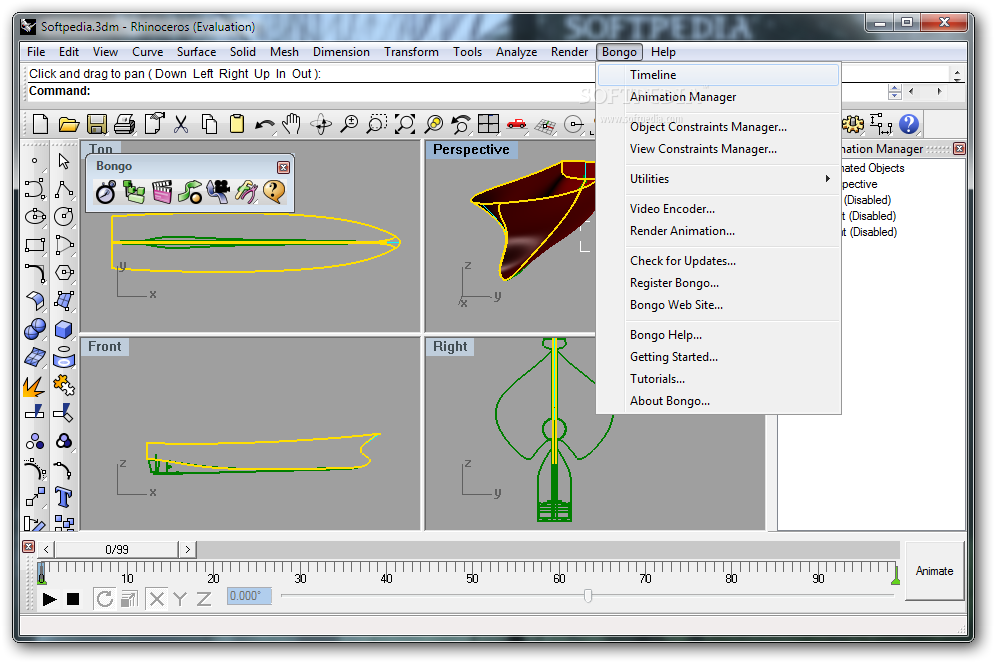Open View Constraints Manager...
This screenshot has height=663, width=995.
pyautogui.click(x=718, y=149)
